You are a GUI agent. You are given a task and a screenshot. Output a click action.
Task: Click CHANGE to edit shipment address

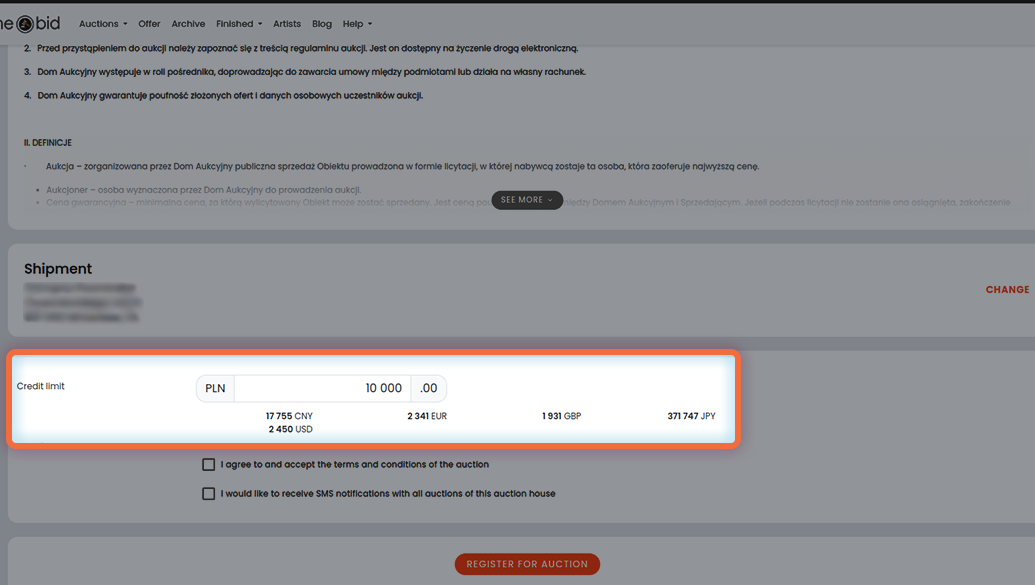(1007, 289)
